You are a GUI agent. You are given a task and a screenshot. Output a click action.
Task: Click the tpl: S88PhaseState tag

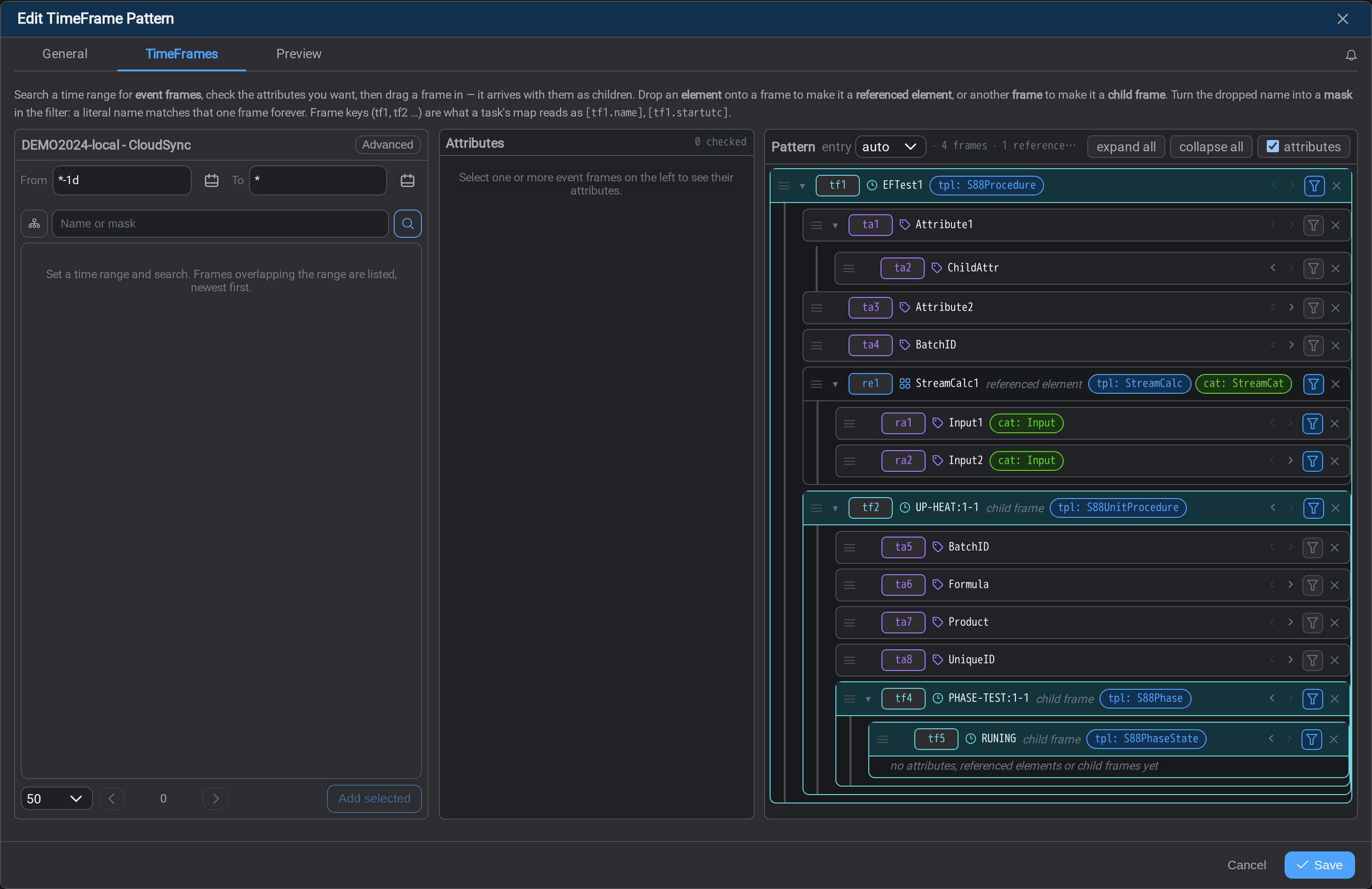[1146, 739]
